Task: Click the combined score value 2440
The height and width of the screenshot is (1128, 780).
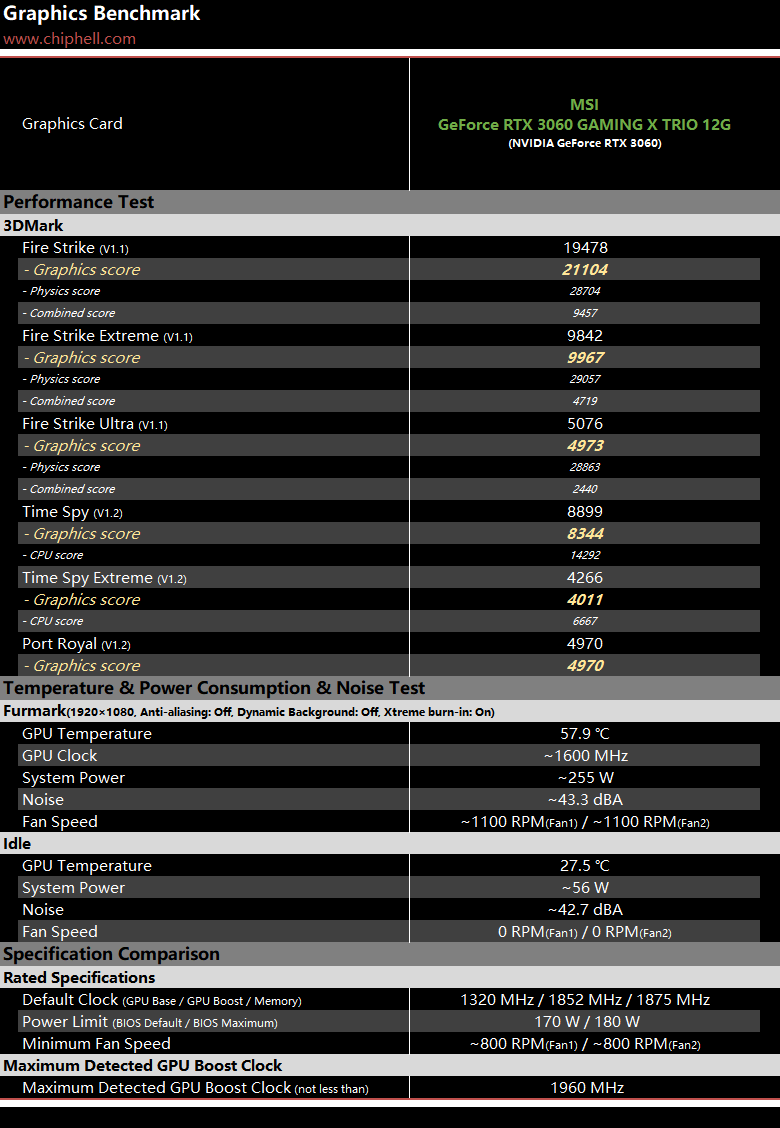Action: pos(584,488)
